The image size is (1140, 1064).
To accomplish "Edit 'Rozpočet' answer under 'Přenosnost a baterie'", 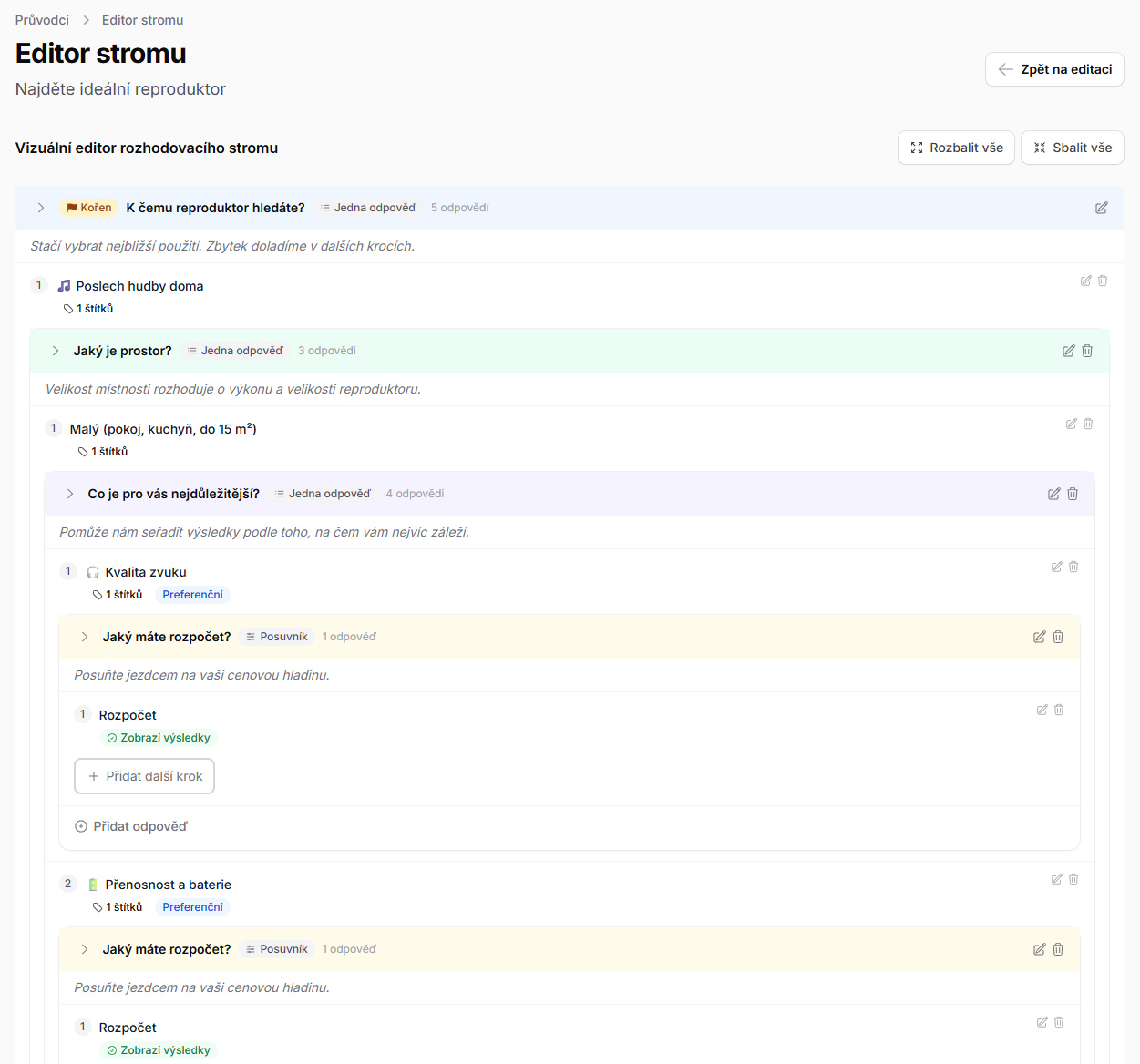I will [x=1042, y=1022].
